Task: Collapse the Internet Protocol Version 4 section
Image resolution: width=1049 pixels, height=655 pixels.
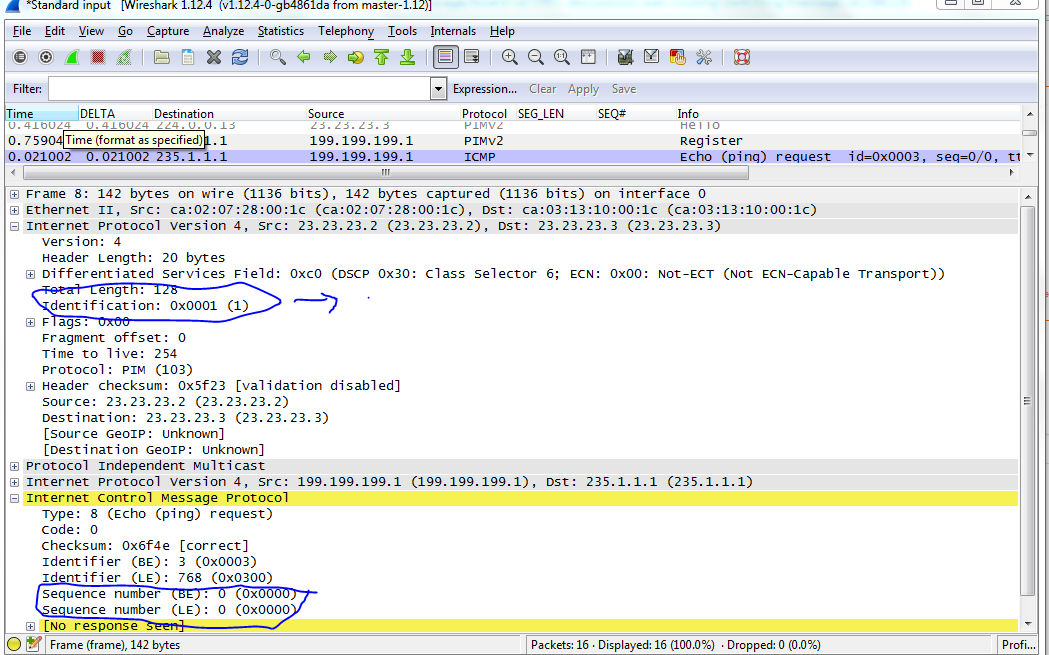Action: point(13,225)
